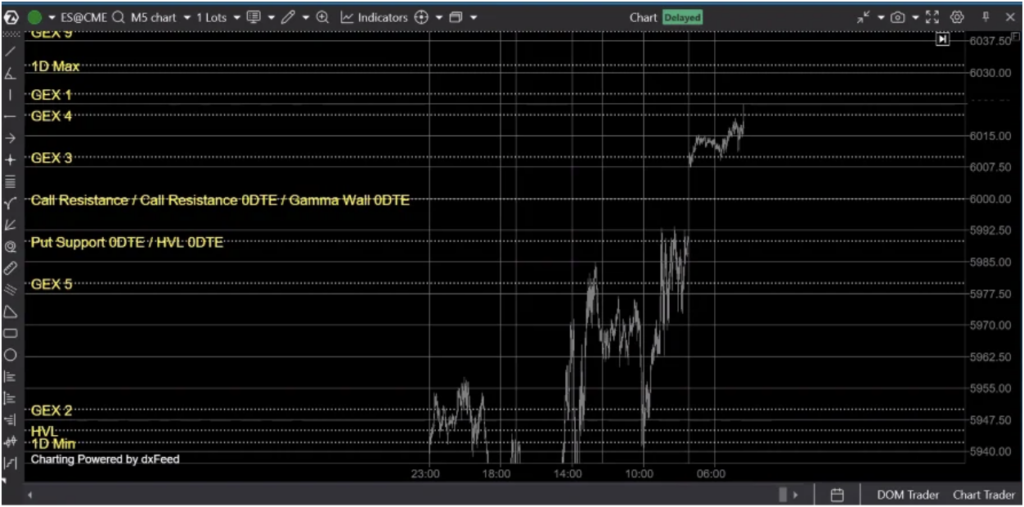Click the 'Charting Powered by dxFeed' link
Screen dimensions: 1024x507
coord(105,459)
